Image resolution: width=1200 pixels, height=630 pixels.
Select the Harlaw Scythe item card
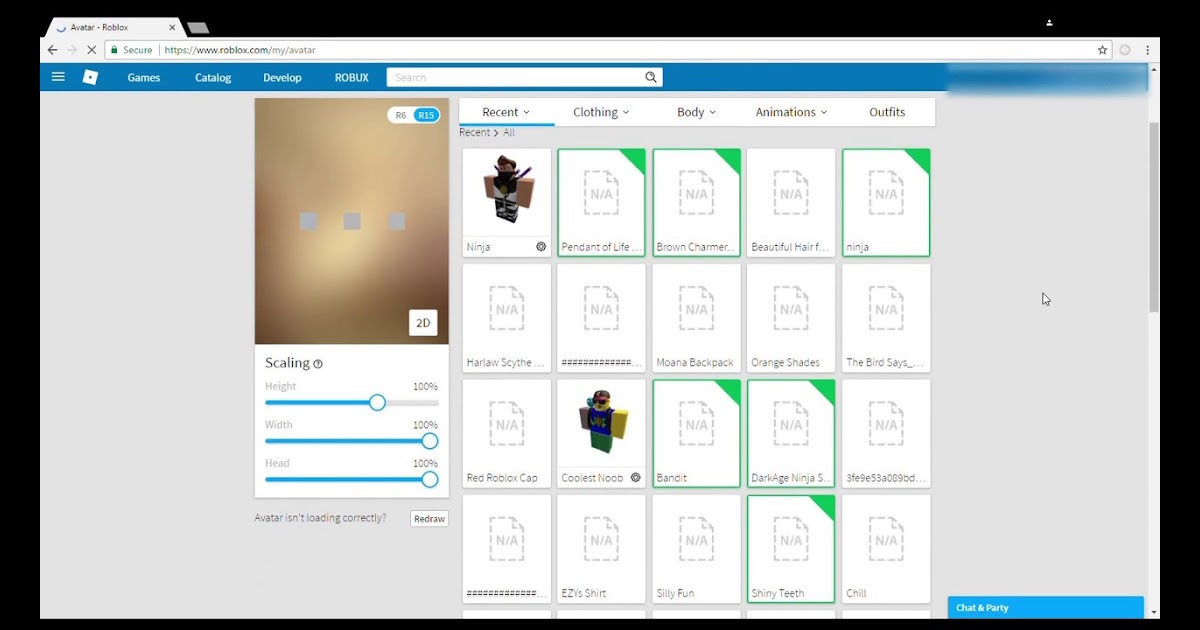pos(507,318)
